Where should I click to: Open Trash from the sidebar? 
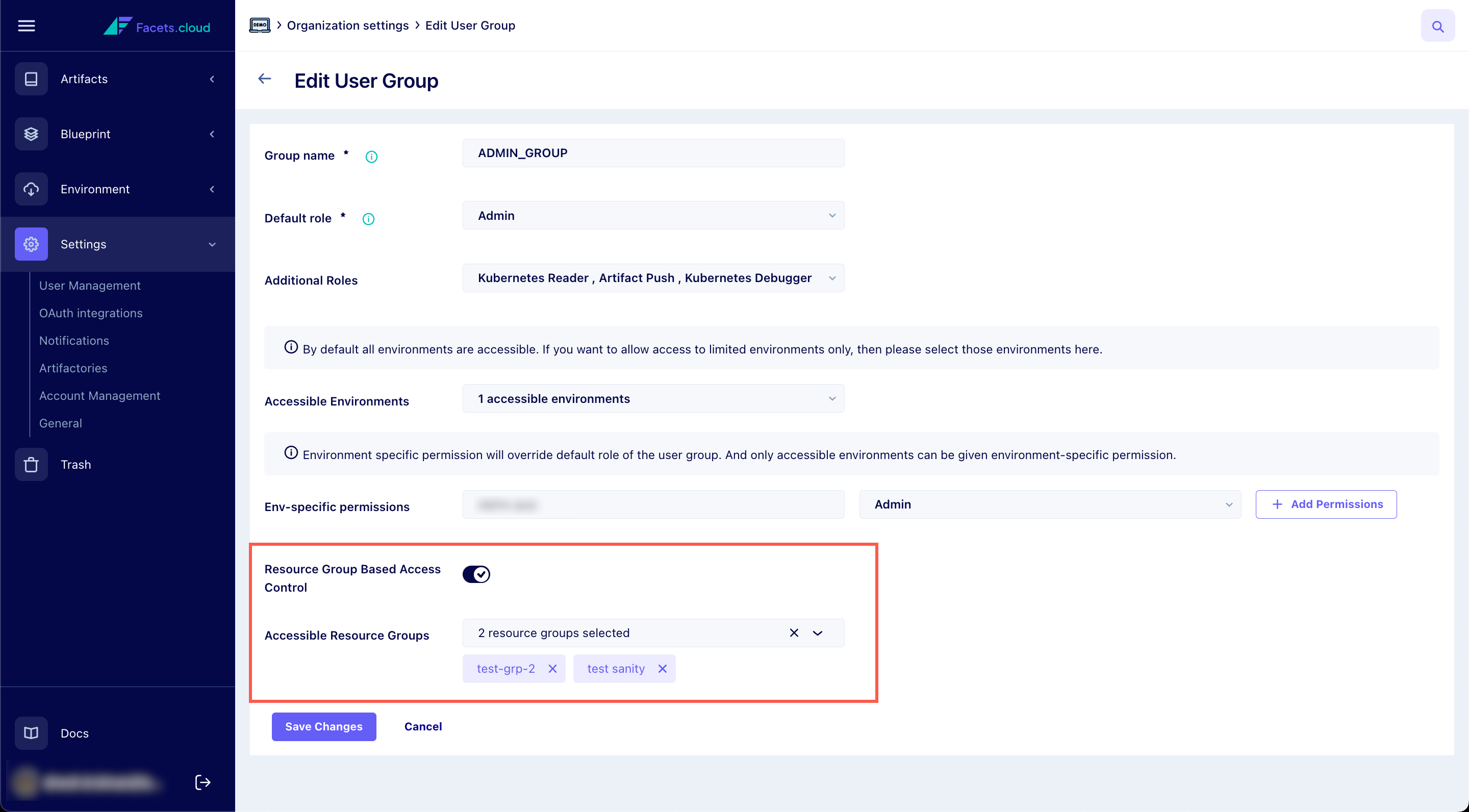click(76, 464)
